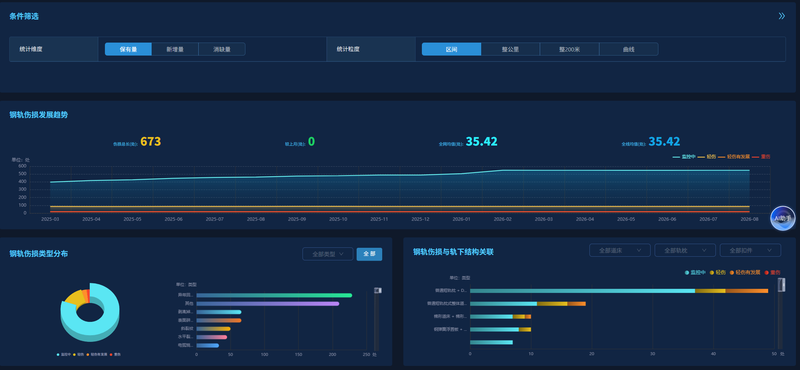This screenshot has height=370, width=800.
Task: Expand the 全部轨枕 dropdown
Action: tap(685, 250)
